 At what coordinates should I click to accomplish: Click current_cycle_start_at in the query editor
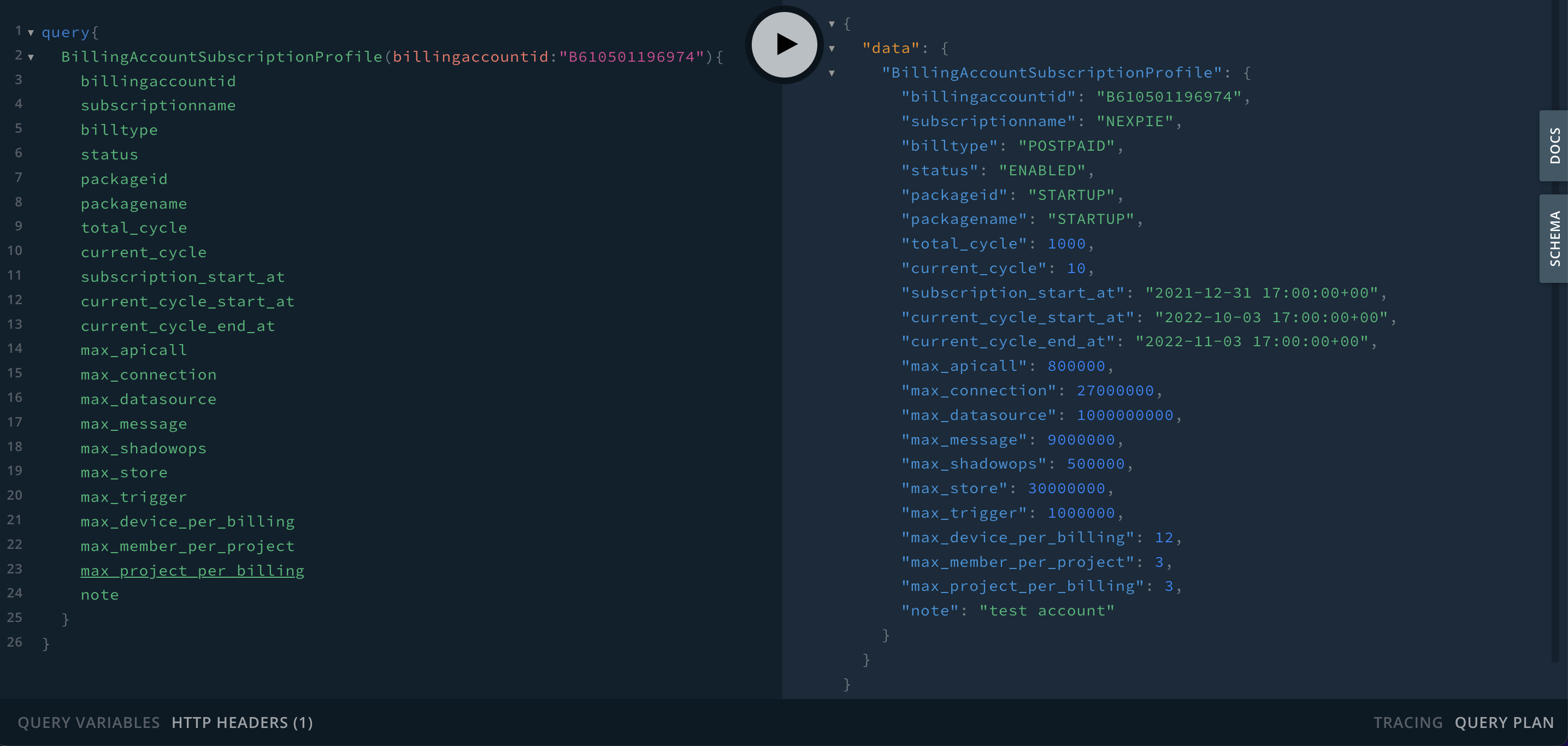coord(187,301)
